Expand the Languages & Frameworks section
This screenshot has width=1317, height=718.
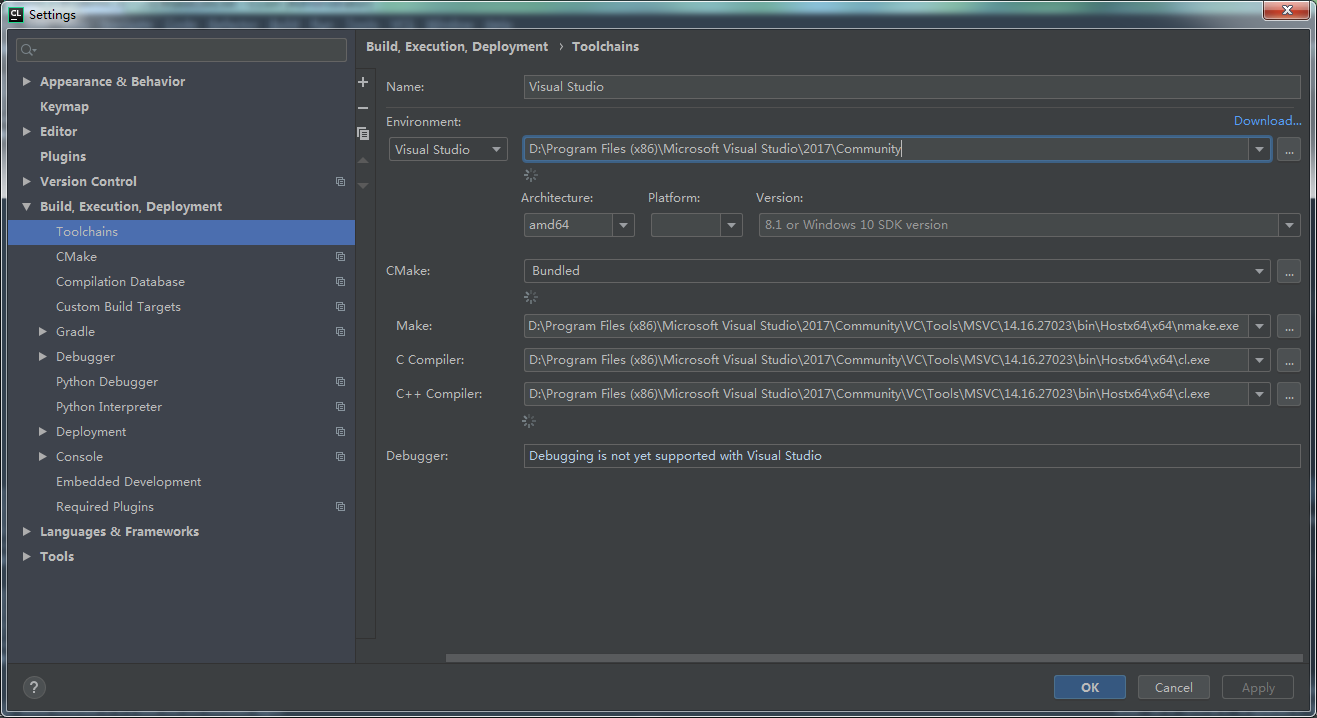coord(26,531)
